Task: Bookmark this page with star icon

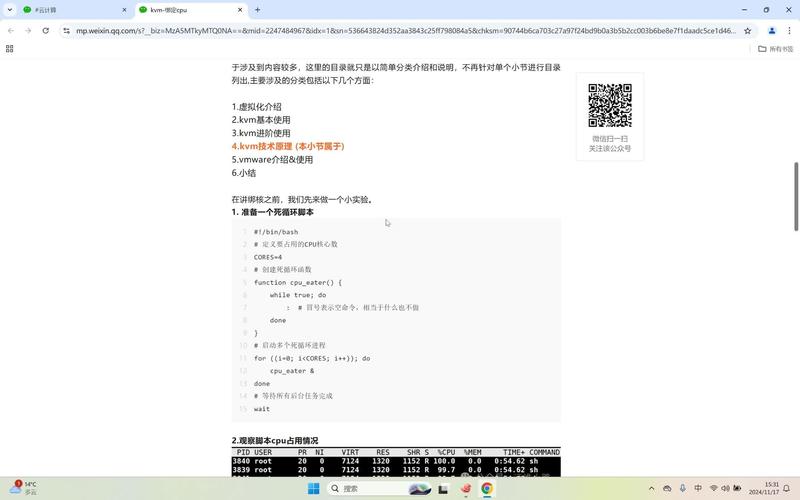Action: click(x=747, y=31)
